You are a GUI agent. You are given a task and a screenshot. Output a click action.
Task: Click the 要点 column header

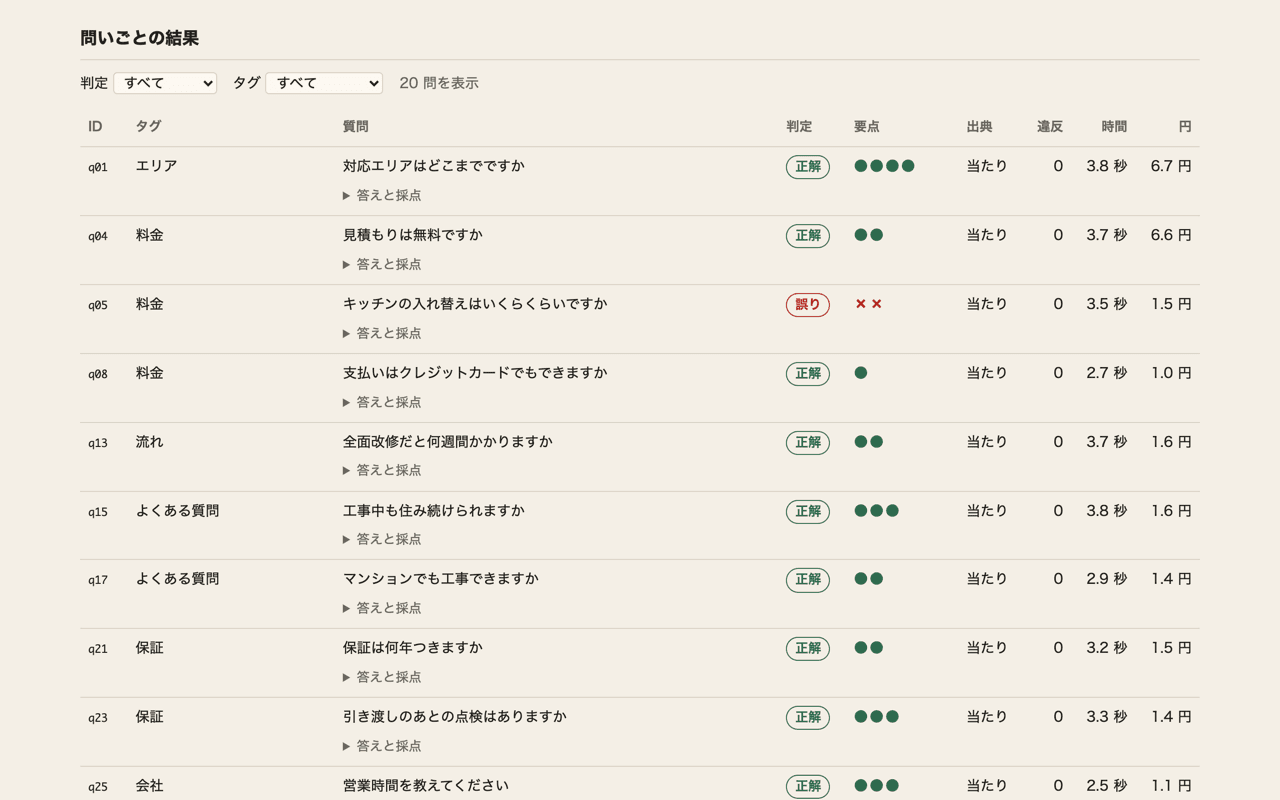(x=867, y=127)
